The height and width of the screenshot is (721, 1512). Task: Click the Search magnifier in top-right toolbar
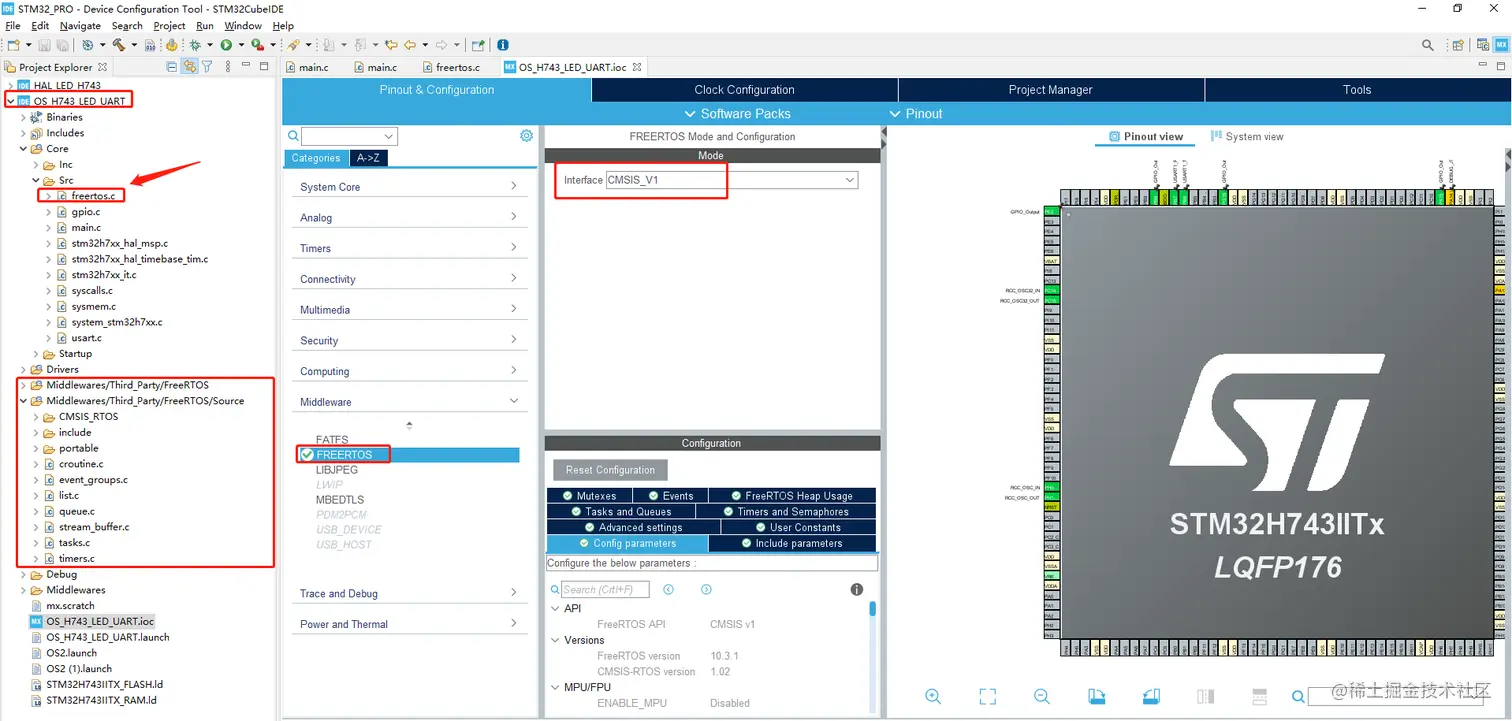tap(1428, 45)
